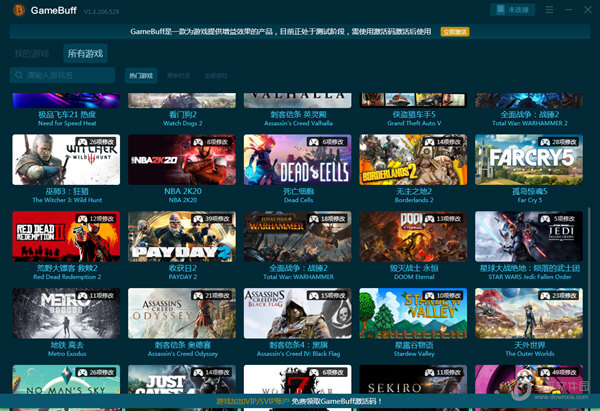Click the gamepad badge on Sekiro
This screenshot has height=411, width=600.
[443, 372]
